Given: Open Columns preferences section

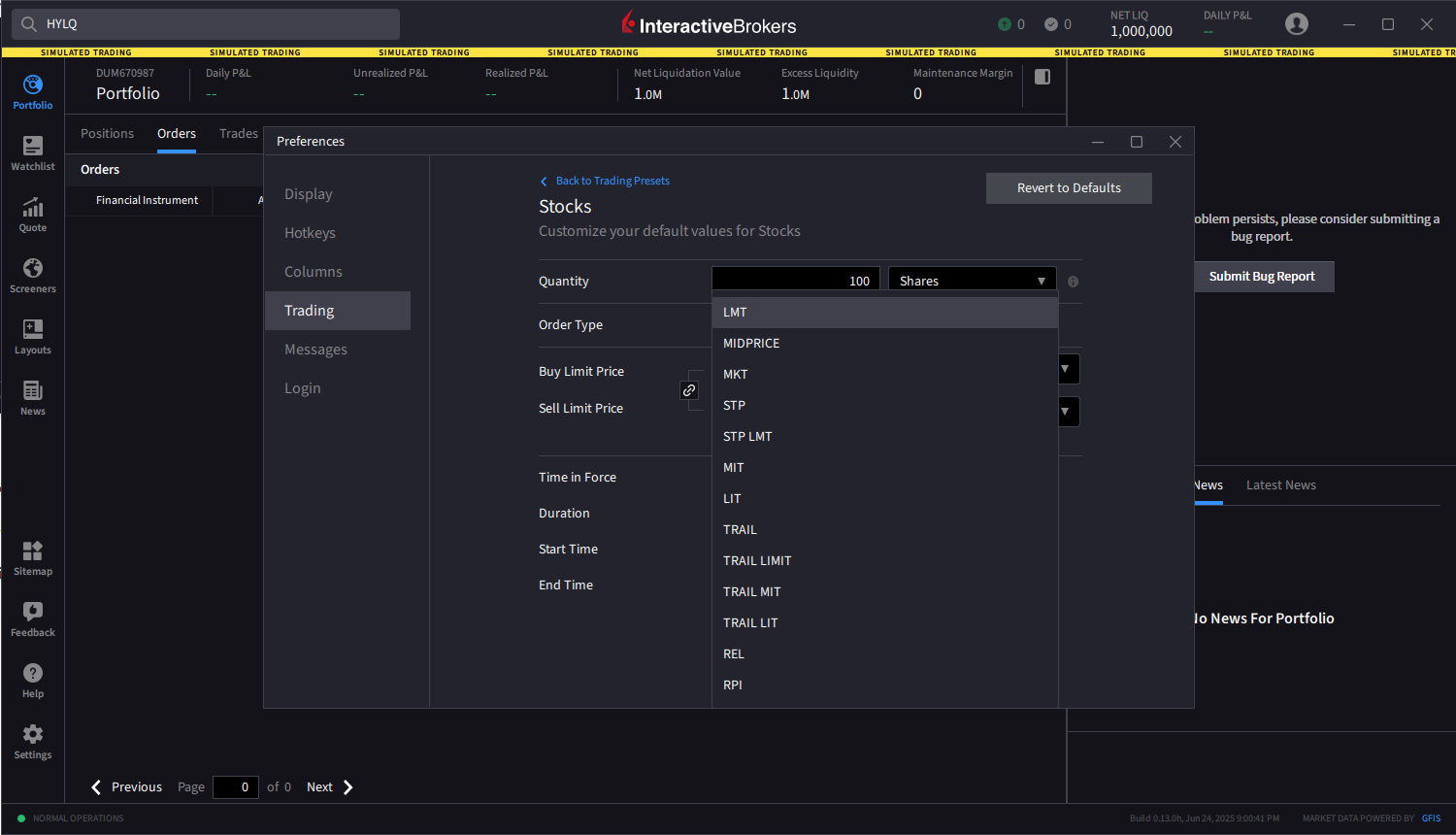Looking at the screenshot, I should (x=338, y=272).
